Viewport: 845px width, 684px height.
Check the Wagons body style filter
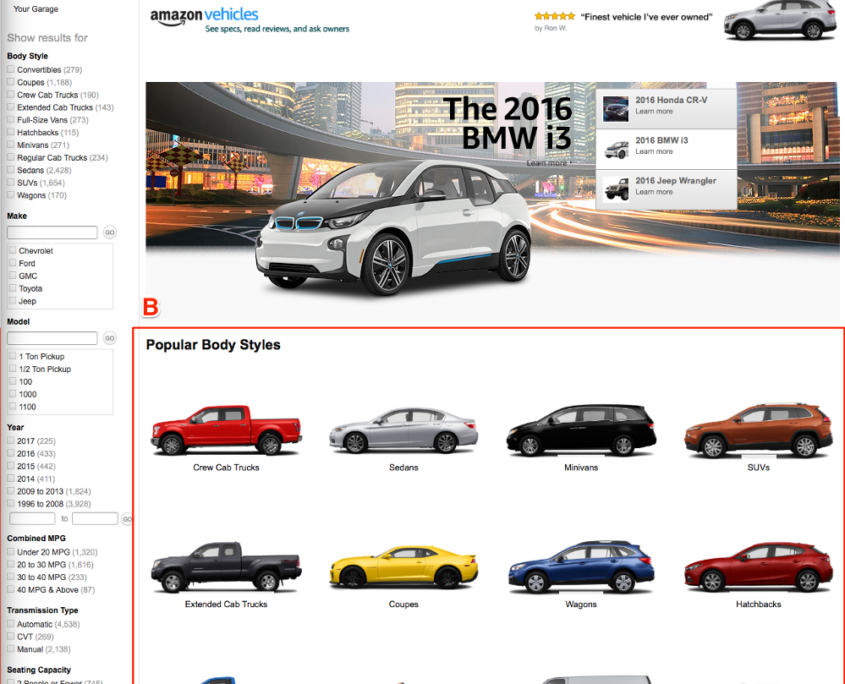pyautogui.click(x=11, y=195)
